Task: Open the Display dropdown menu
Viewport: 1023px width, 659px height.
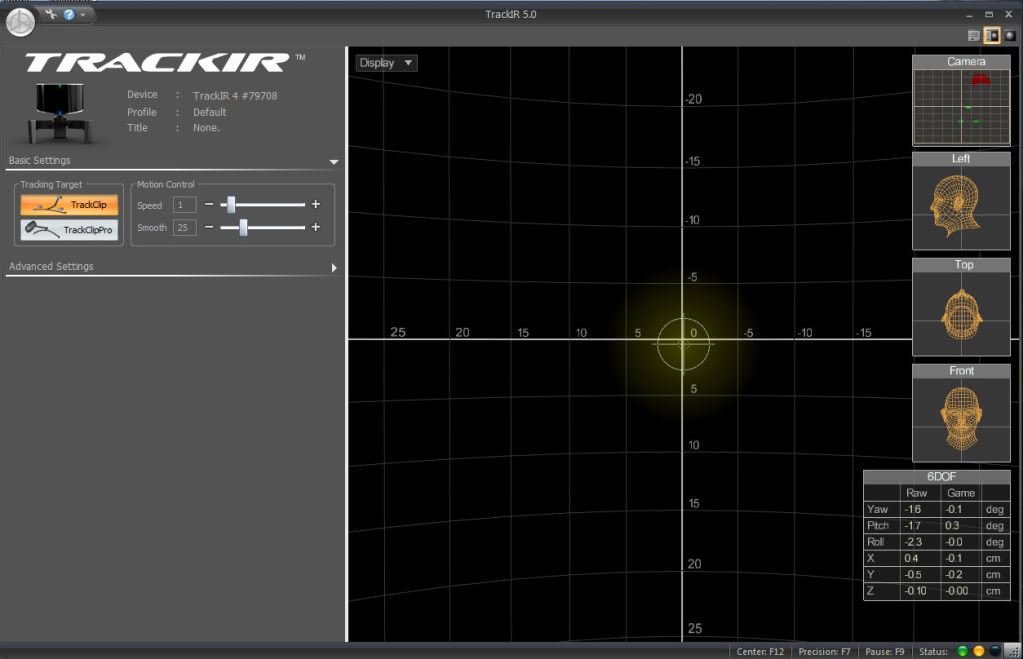Action: pyautogui.click(x=386, y=63)
